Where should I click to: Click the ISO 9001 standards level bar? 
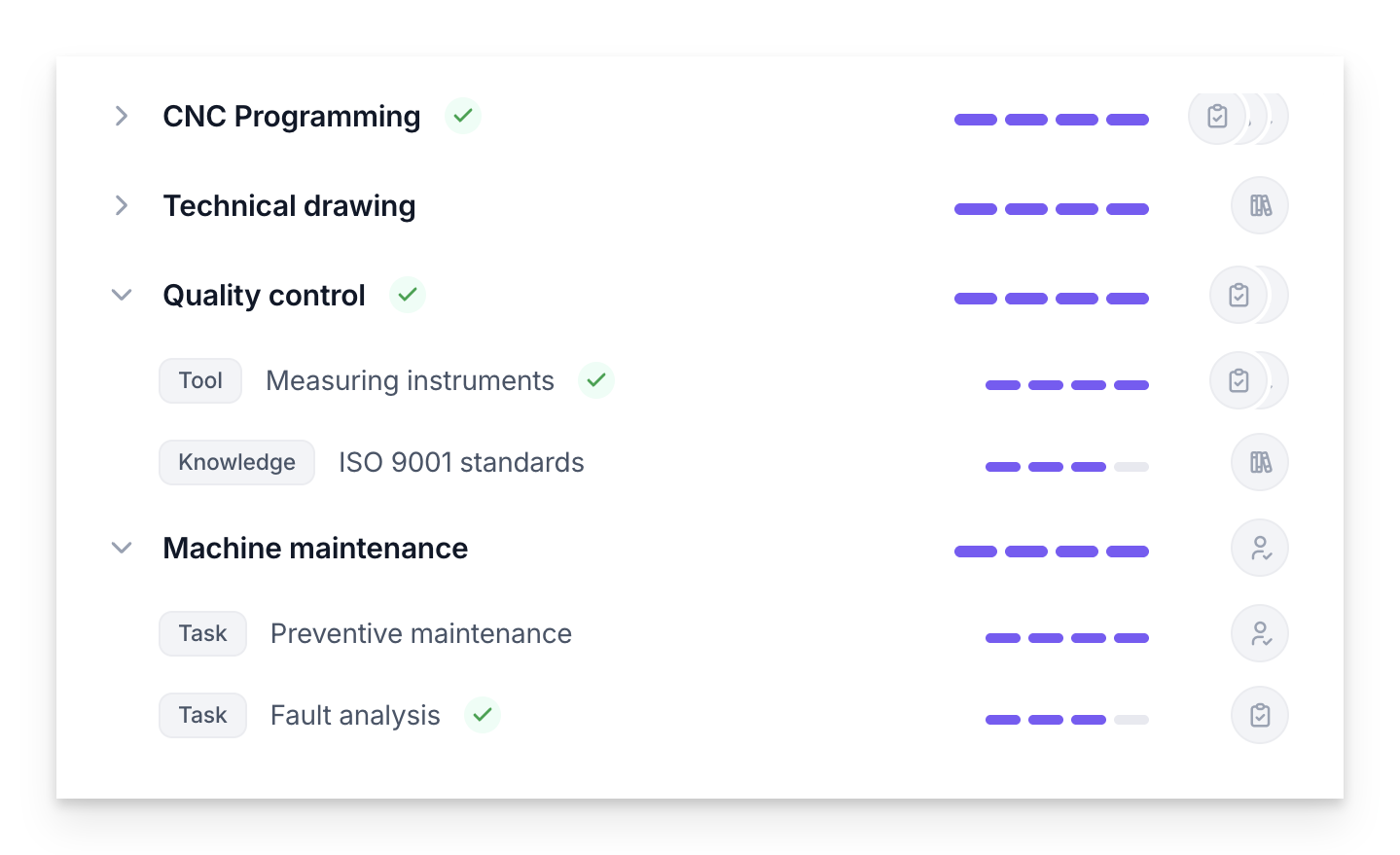pyautogui.click(x=1067, y=467)
